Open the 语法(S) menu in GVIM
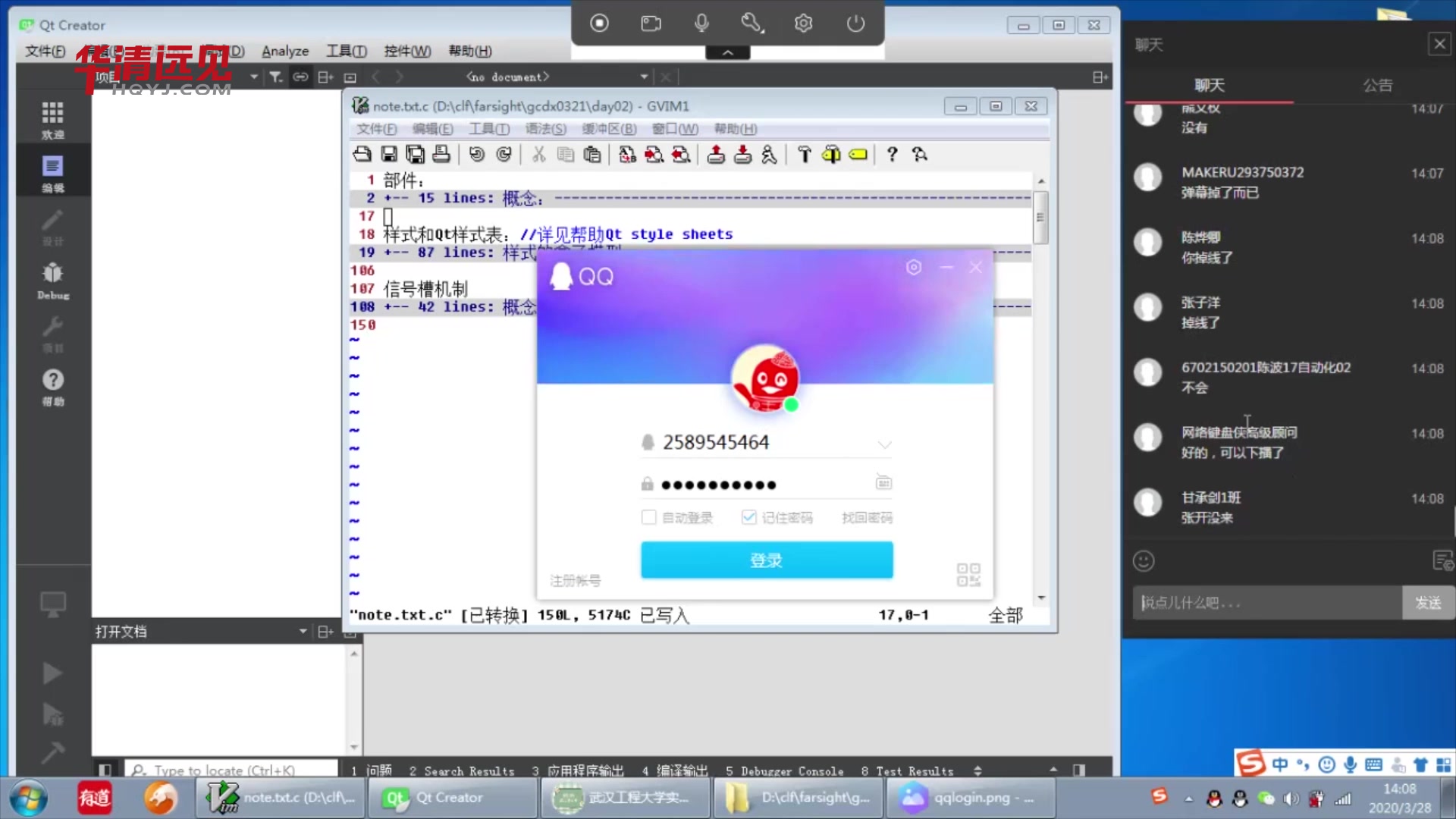The width and height of the screenshot is (1456, 819). (x=546, y=129)
